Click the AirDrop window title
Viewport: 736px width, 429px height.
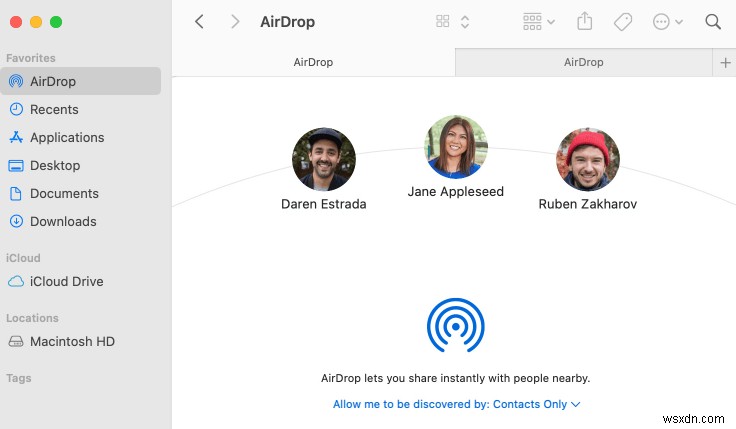(287, 22)
